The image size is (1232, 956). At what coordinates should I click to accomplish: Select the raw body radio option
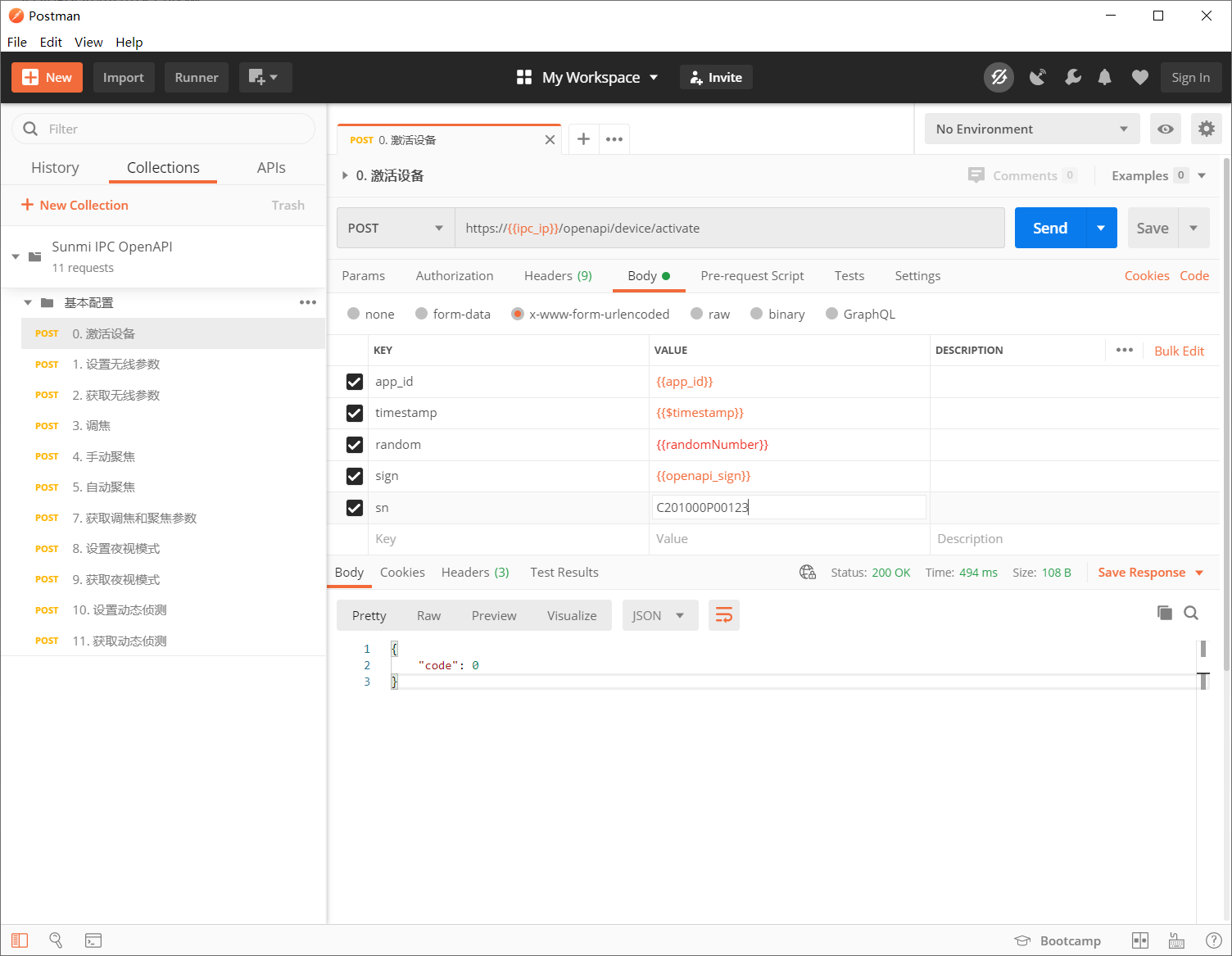click(x=696, y=314)
